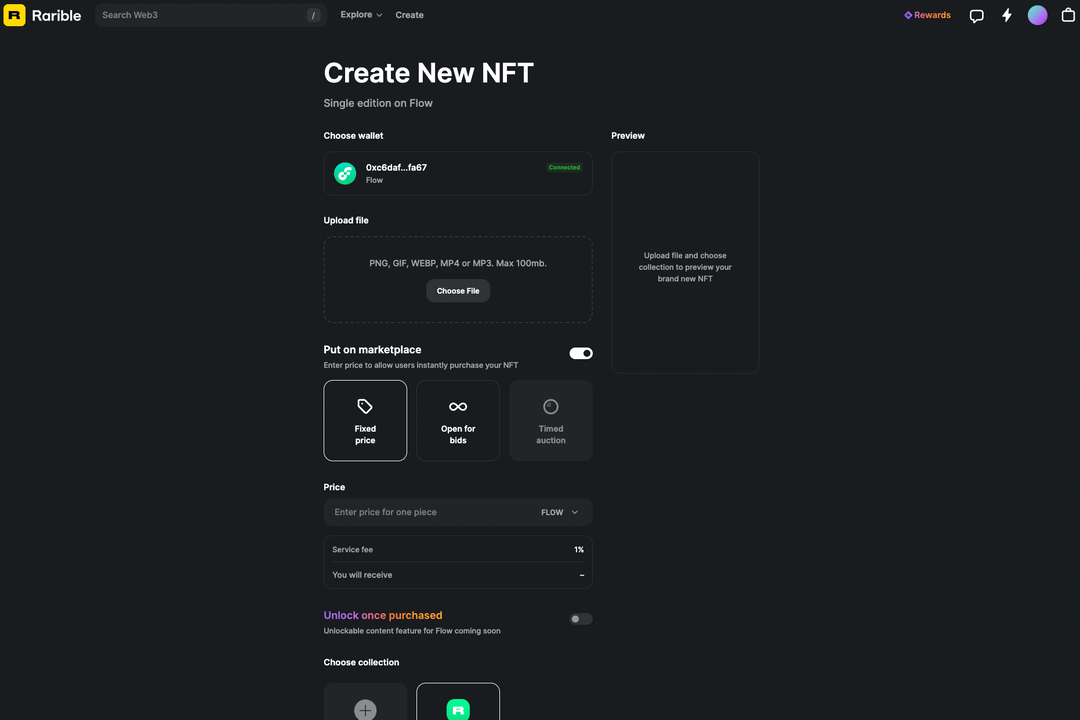Expand the Explore menu
This screenshot has width=1080, height=720.
[361, 15]
